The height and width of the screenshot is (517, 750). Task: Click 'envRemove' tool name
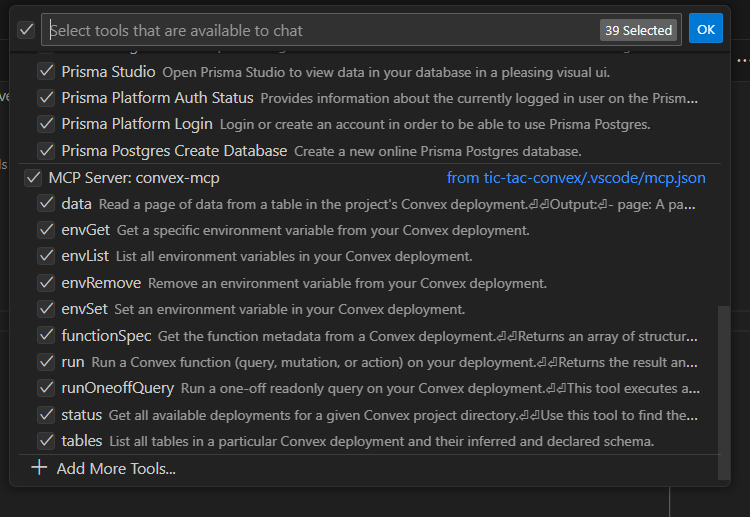(x=101, y=283)
